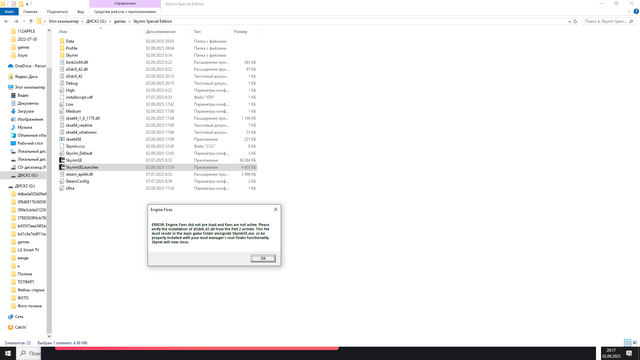This screenshot has width=640, height=360.
Task: Select the Medium config file icon
Action: [x=62, y=111]
